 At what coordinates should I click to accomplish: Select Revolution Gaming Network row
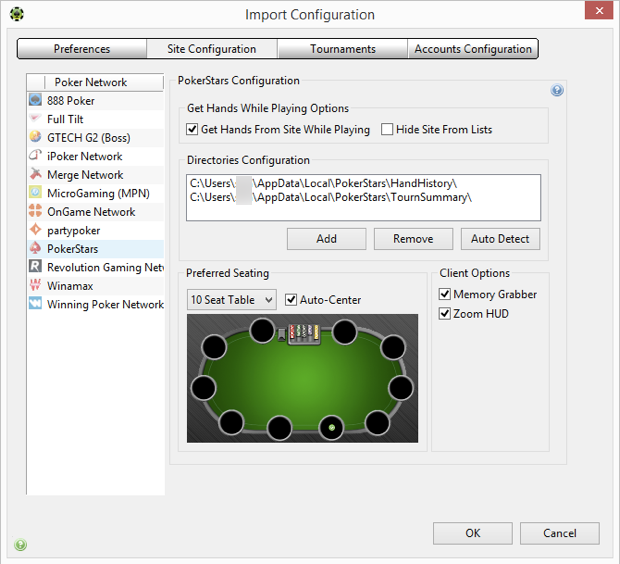tap(96, 267)
